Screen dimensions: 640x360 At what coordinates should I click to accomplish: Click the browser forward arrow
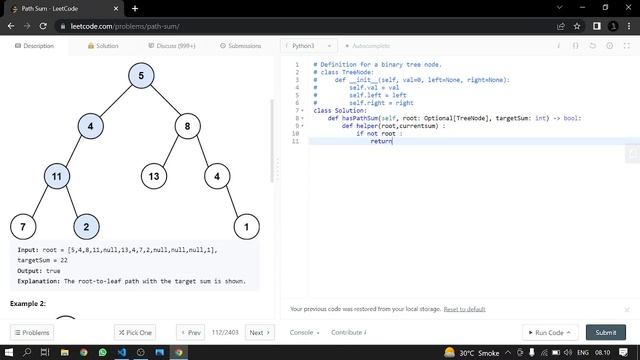tap(27, 26)
